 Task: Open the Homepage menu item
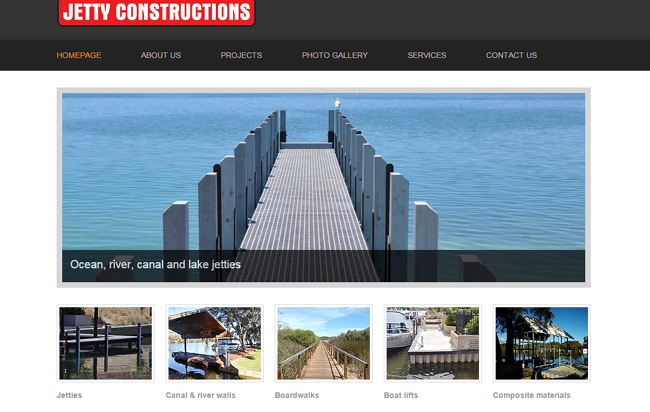coord(79,55)
